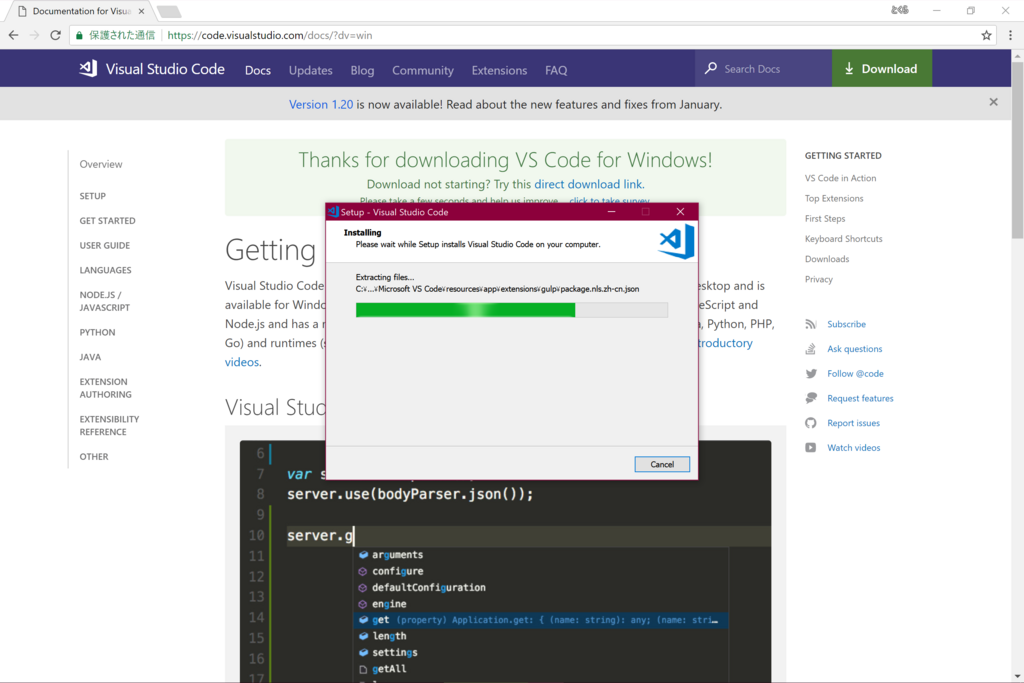Viewport: 1024px width, 683px height.
Task: Click the GitHub Report issues icon
Action: [x=810, y=423]
